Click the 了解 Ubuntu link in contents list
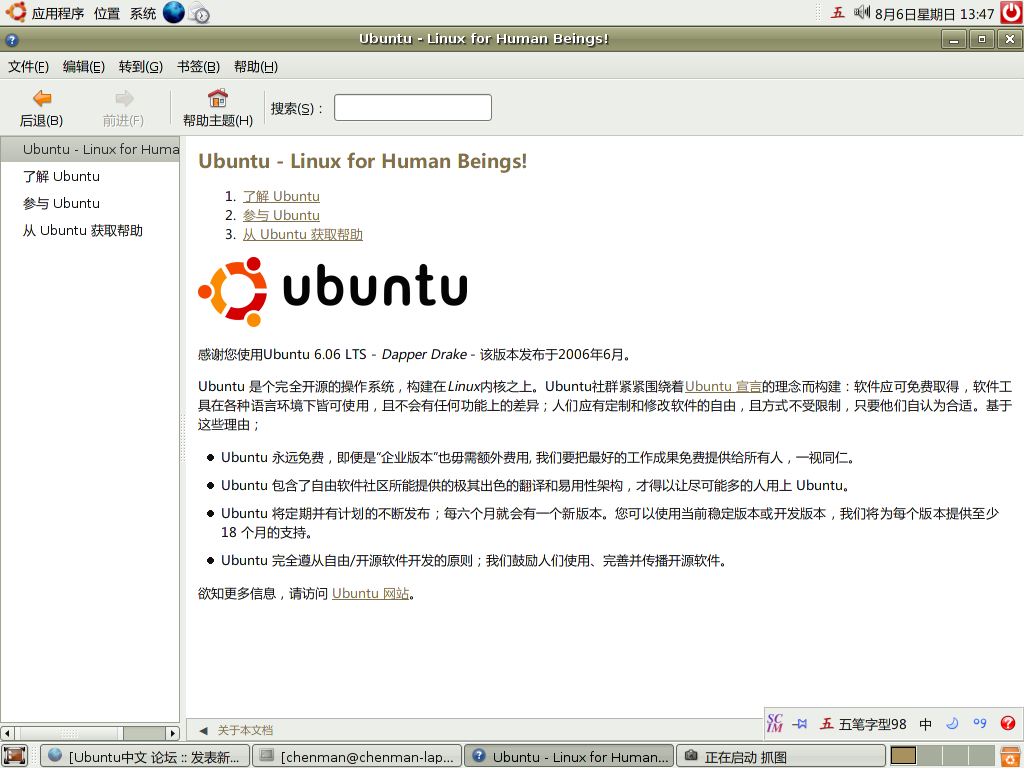Viewport: 1024px width, 768px height. point(281,197)
